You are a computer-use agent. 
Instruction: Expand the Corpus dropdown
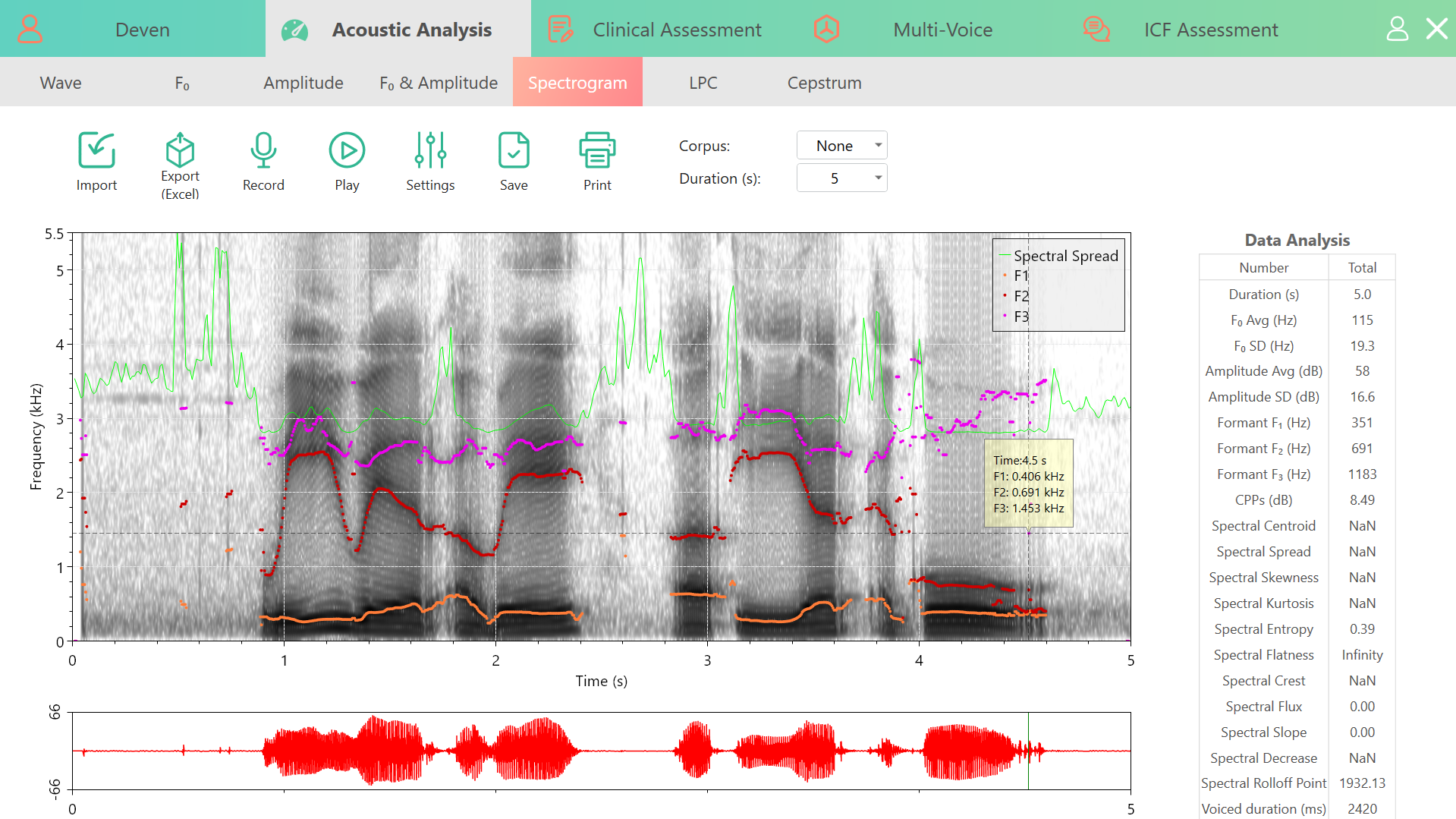(x=841, y=146)
